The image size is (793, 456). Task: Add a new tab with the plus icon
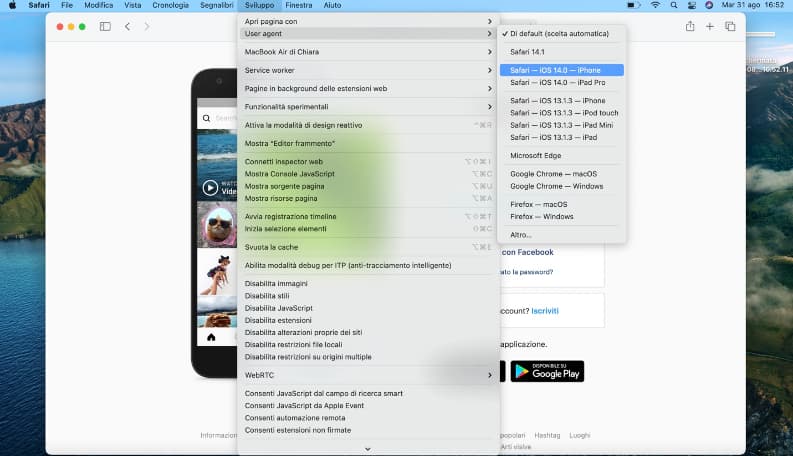tap(710, 26)
